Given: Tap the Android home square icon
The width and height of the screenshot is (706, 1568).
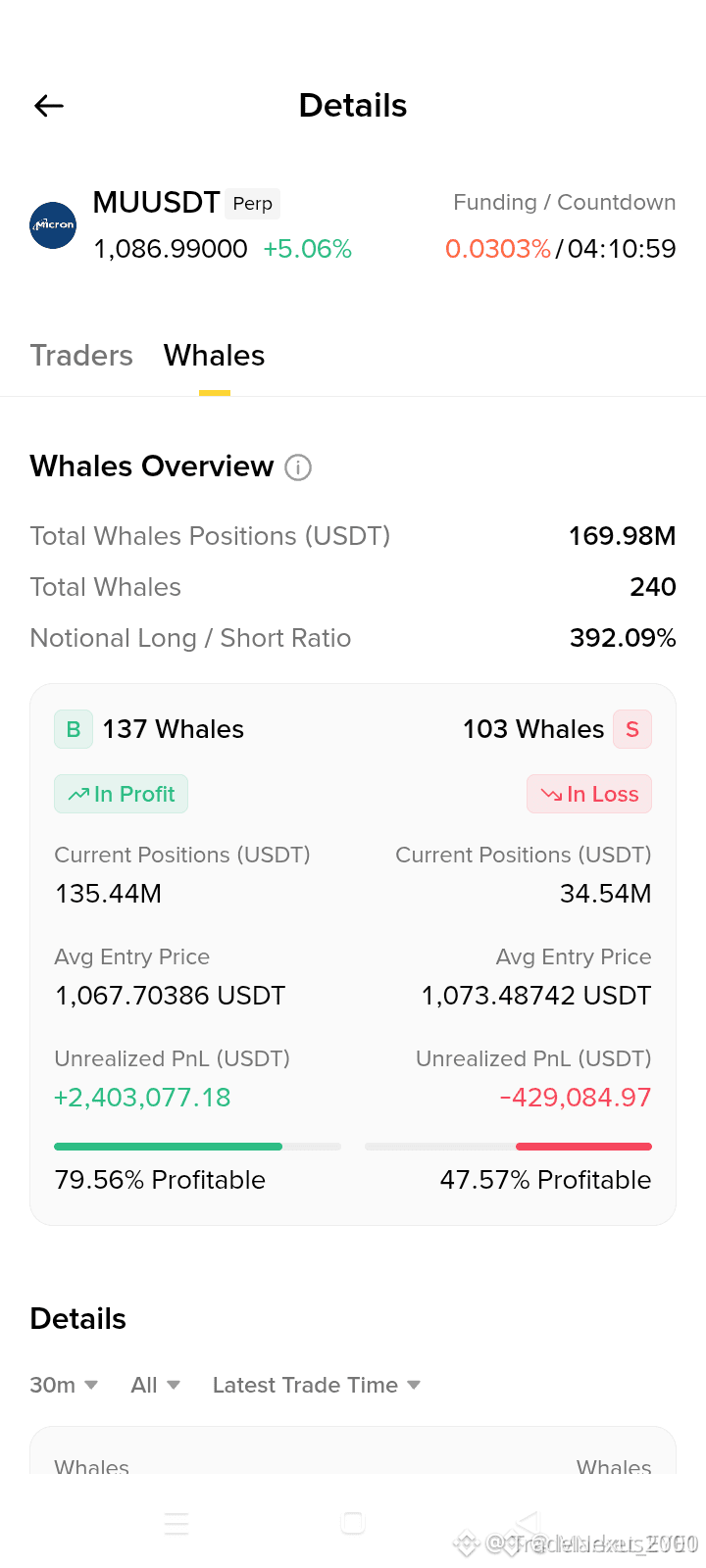Looking at the screenshot, I should click(x=353, y=1523).
